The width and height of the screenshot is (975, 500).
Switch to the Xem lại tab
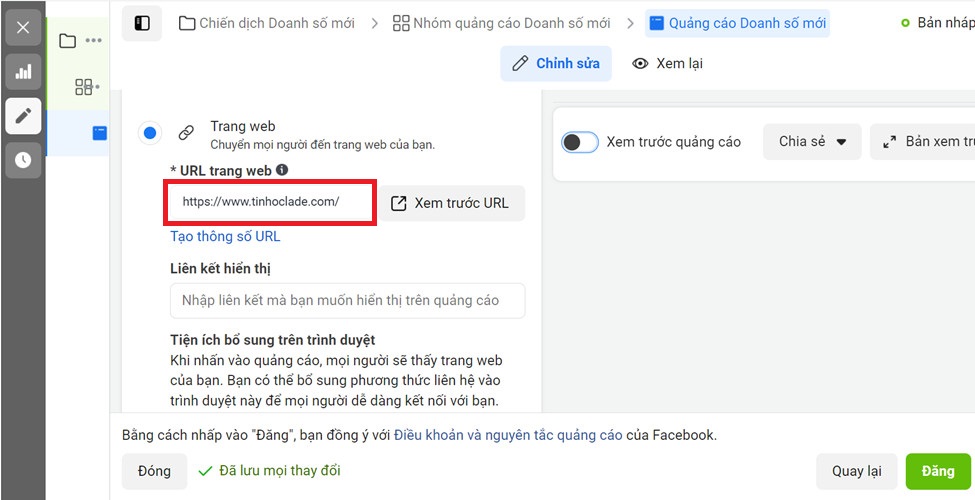(667, 63)
